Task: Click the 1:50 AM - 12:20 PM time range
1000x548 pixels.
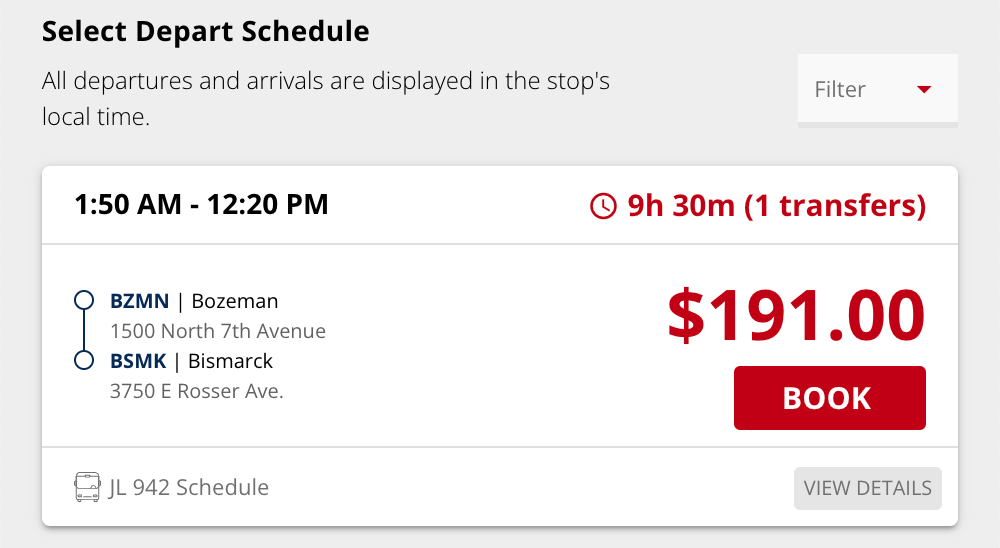Action: pos(201,206)
